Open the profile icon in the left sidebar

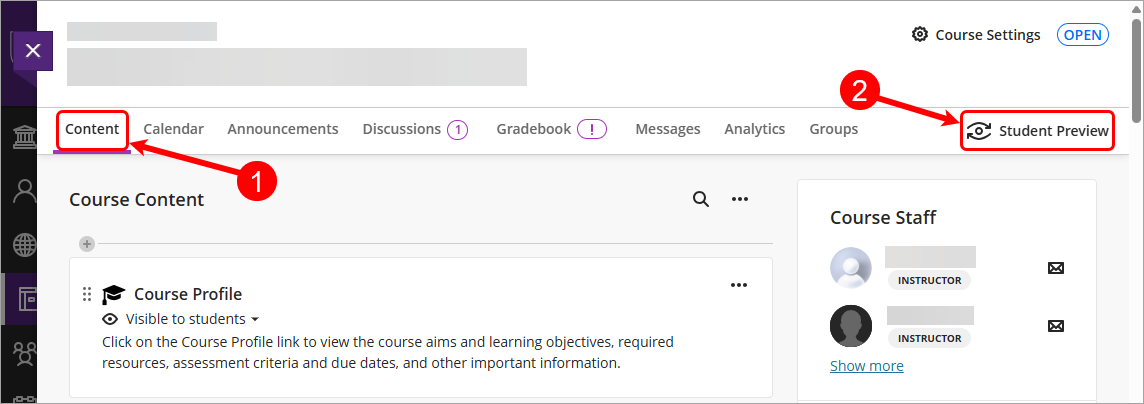[19, 191]
